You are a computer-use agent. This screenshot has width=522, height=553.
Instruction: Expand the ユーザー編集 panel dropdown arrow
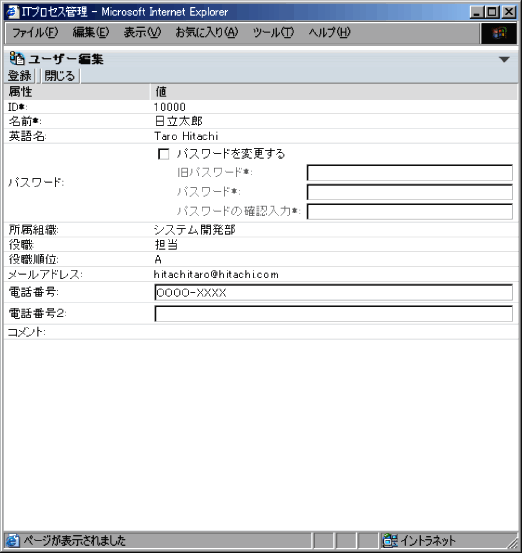pyautogui.click(x=504, y=59)
